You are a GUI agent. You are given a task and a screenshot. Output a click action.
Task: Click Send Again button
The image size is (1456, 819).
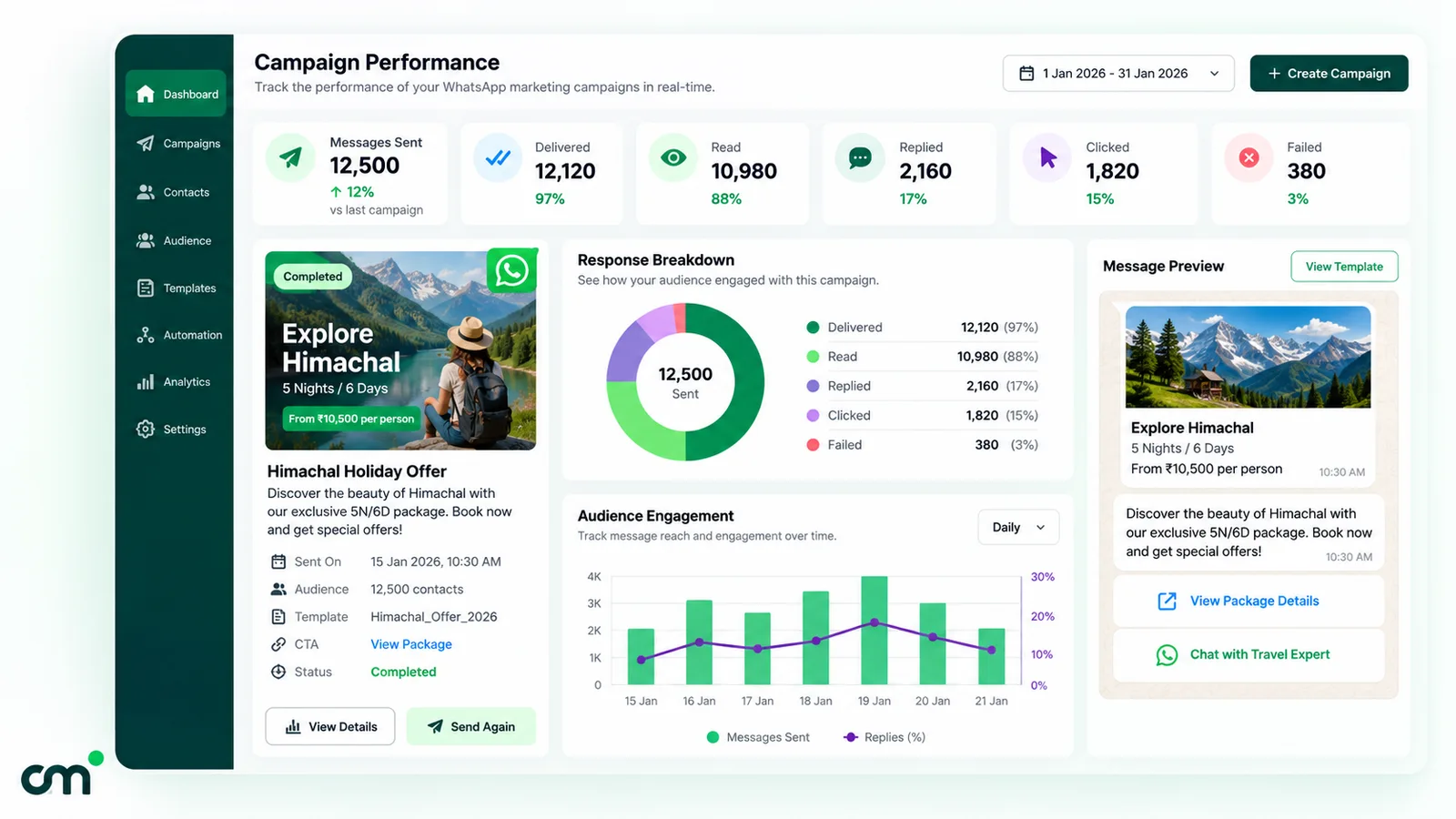[471, 726]
